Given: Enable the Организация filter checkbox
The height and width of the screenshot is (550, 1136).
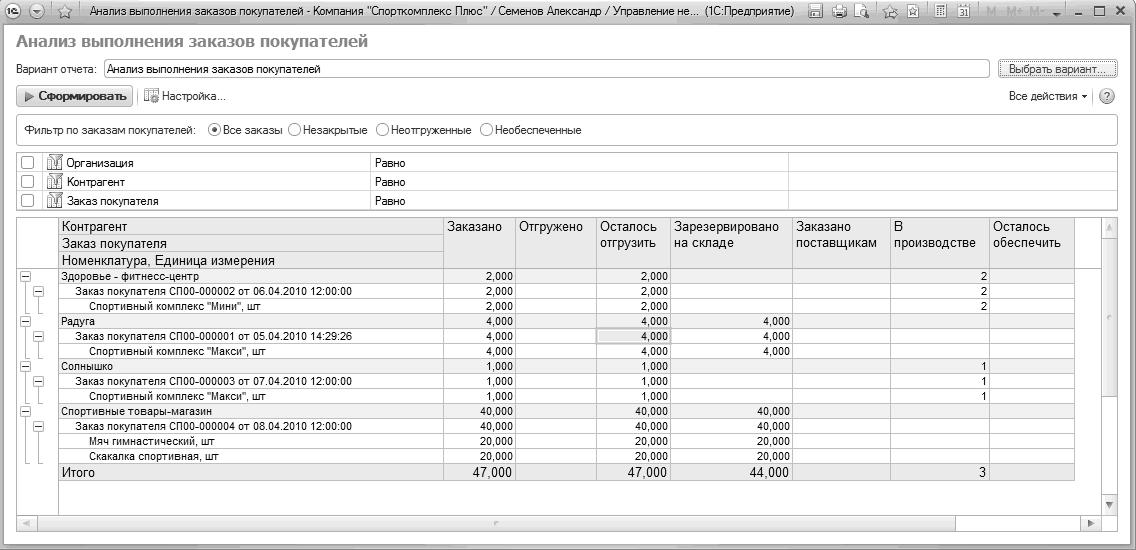Looking at the screenshot, I should 28,163.
